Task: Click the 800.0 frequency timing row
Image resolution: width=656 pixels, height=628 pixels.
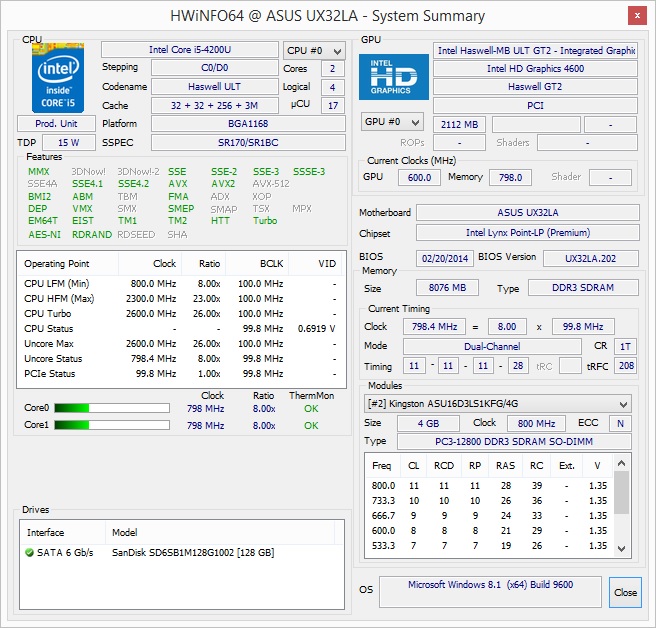Action: coord(489,486)
